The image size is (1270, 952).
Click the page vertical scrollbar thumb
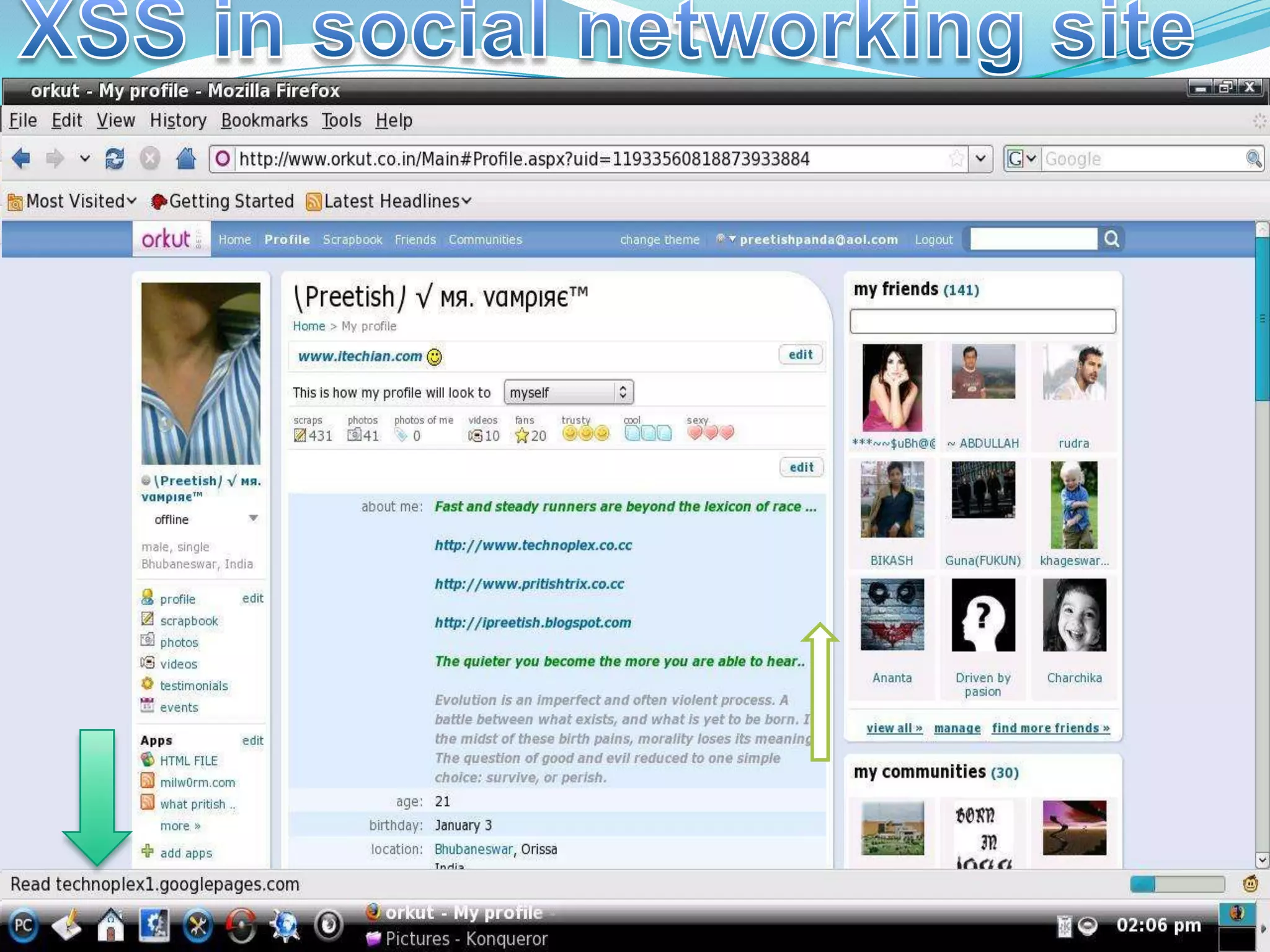click(x=1261, y=319)
